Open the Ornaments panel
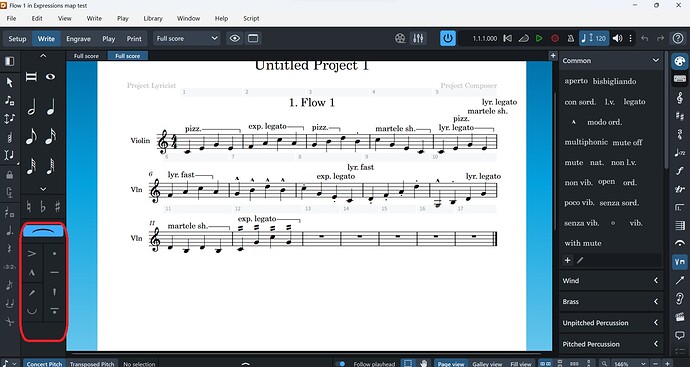 (x=680, y=189)
